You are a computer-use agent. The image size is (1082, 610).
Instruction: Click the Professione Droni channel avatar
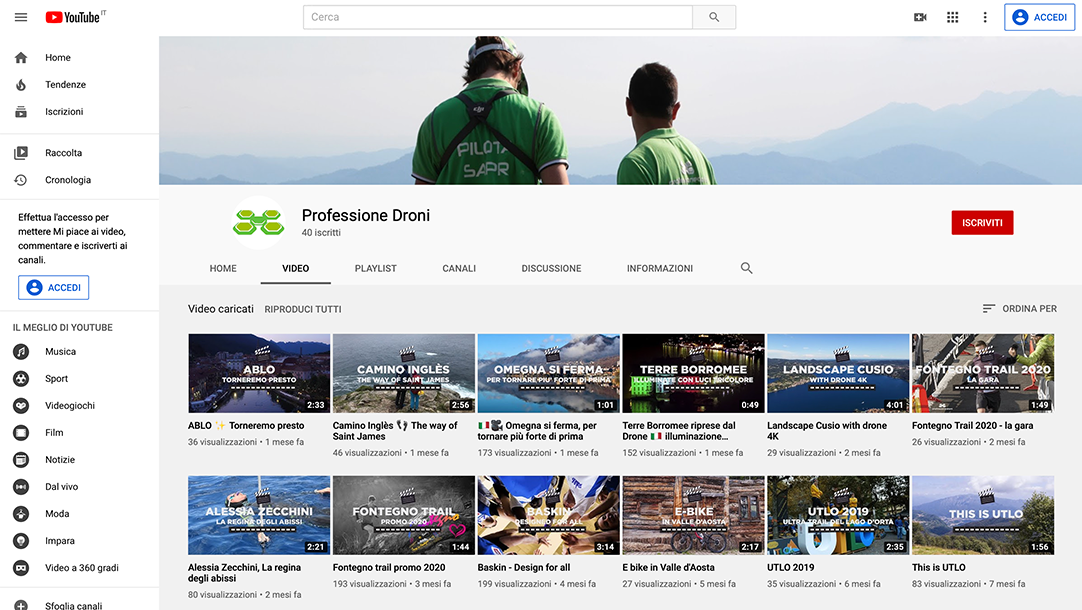click(x=259, y=222)
